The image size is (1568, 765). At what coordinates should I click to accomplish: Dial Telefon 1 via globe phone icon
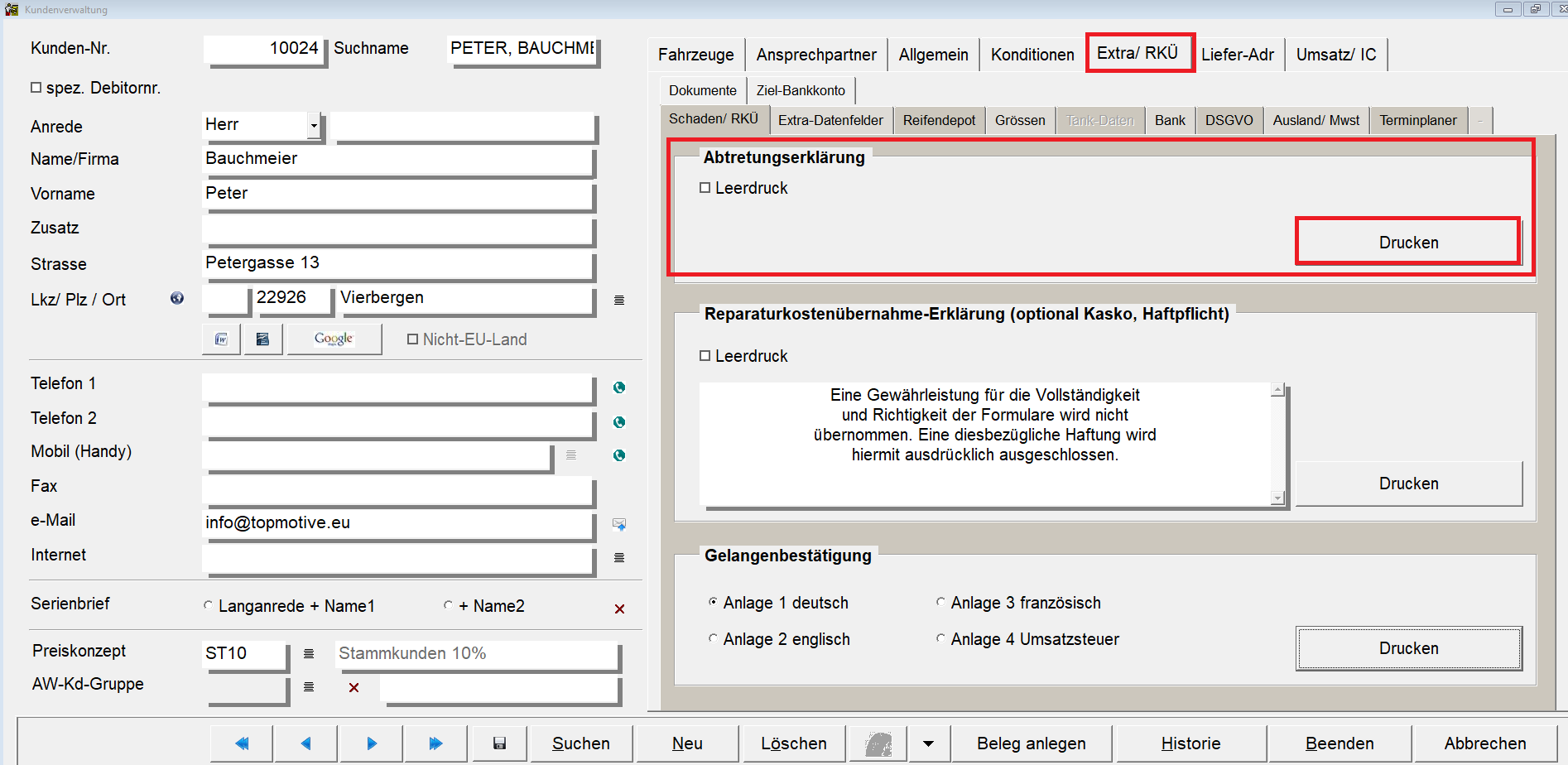point(619,387)
